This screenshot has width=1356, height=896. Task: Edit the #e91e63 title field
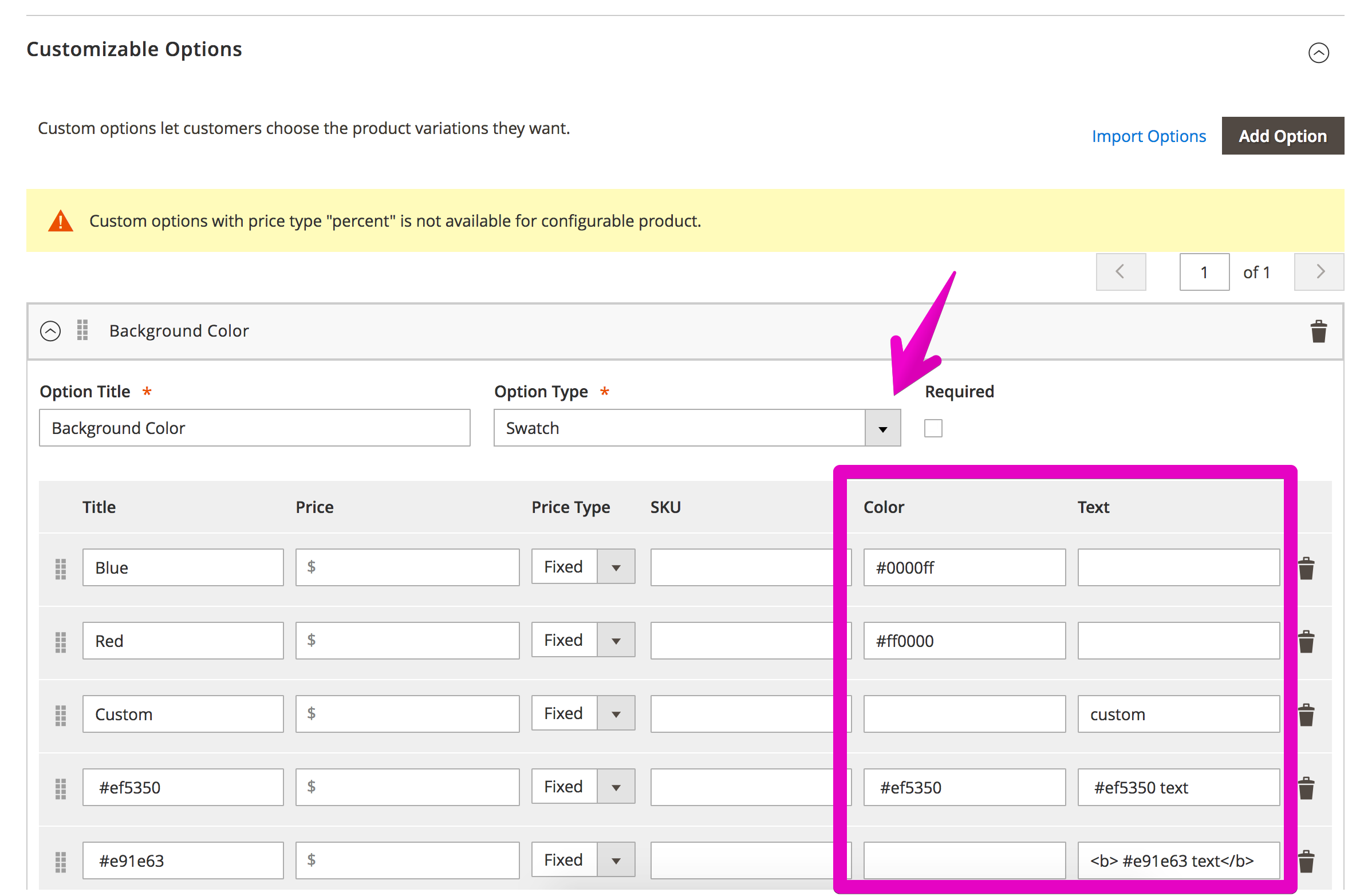pos(183,861)
